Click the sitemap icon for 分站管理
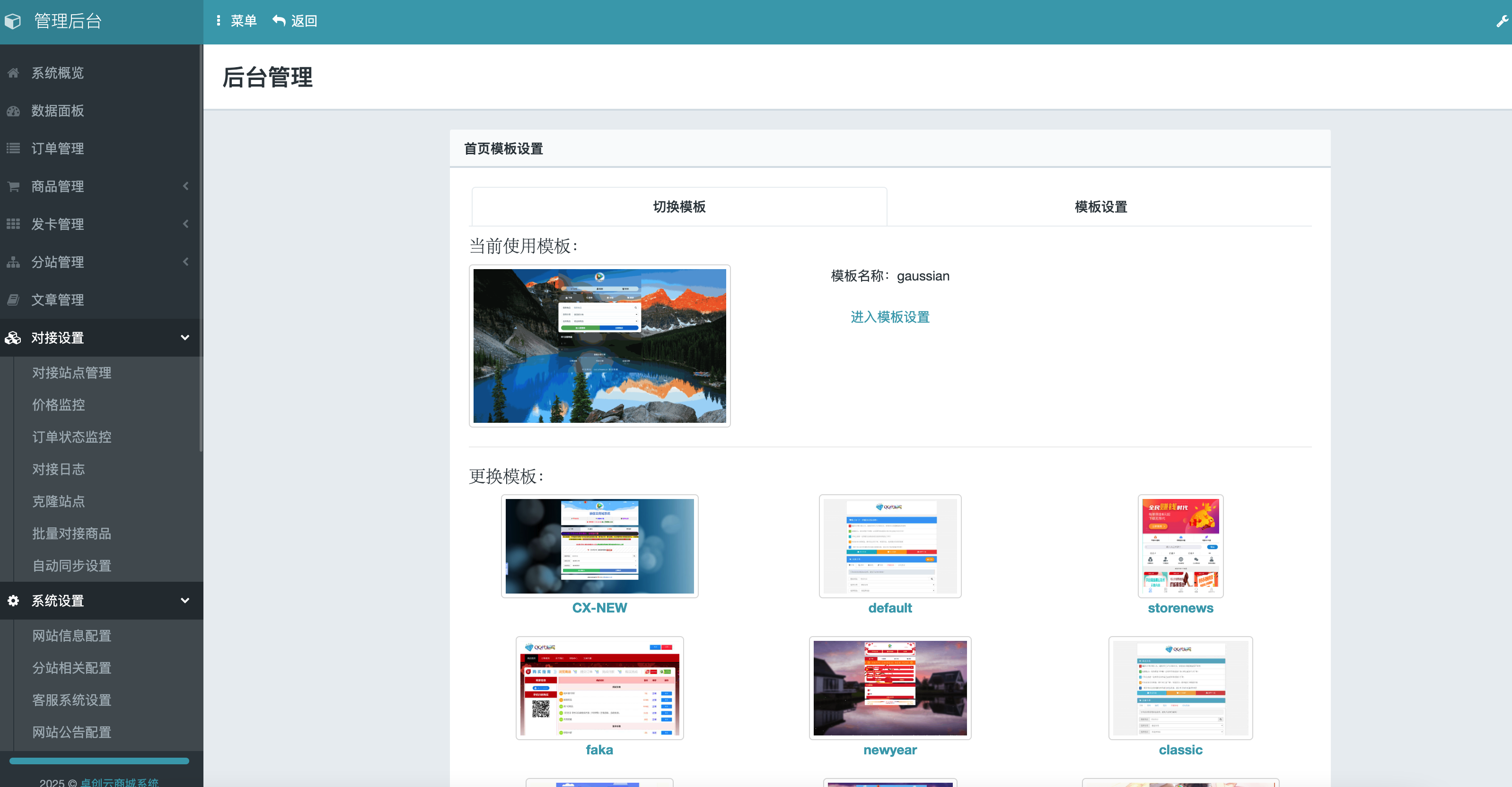Viewport: 1512px width, 787px height. click(13, 262)
